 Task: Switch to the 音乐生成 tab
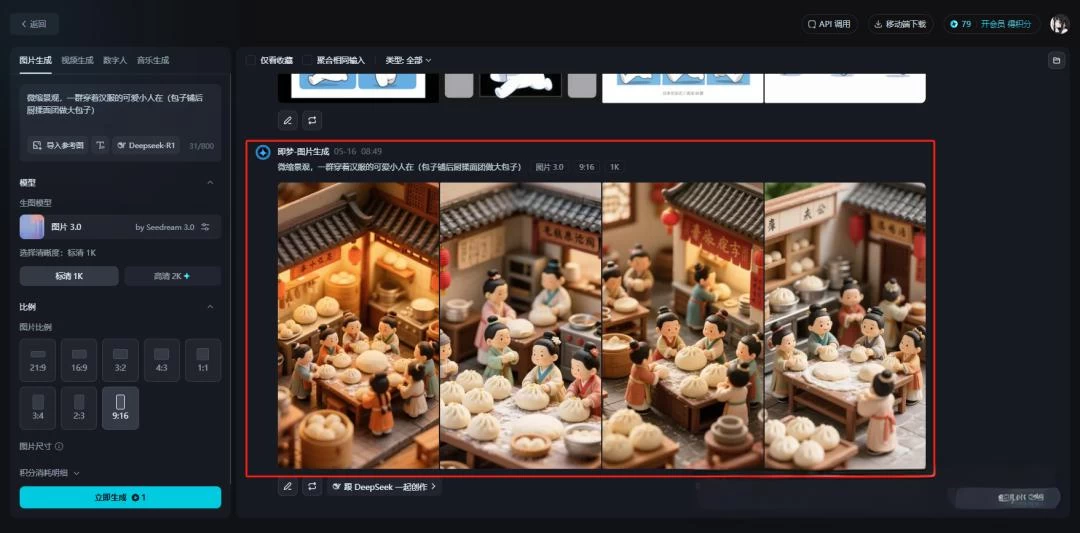click(153, 60)
